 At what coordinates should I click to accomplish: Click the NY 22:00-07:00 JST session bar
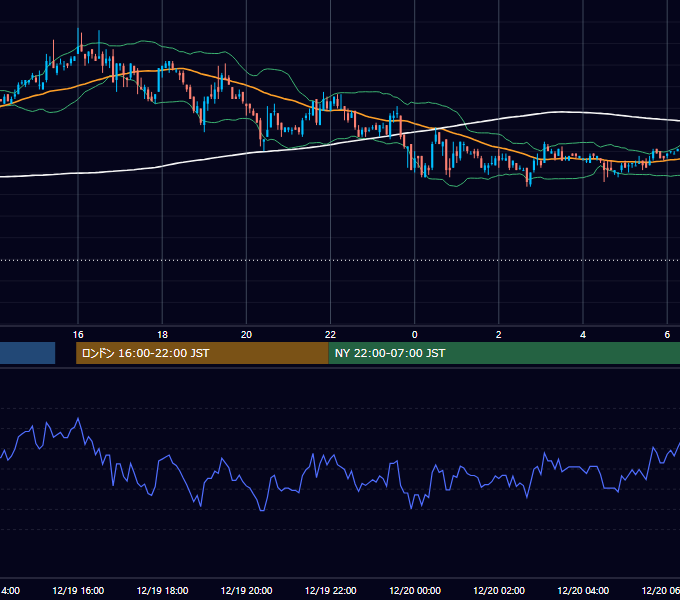point(504,353)
